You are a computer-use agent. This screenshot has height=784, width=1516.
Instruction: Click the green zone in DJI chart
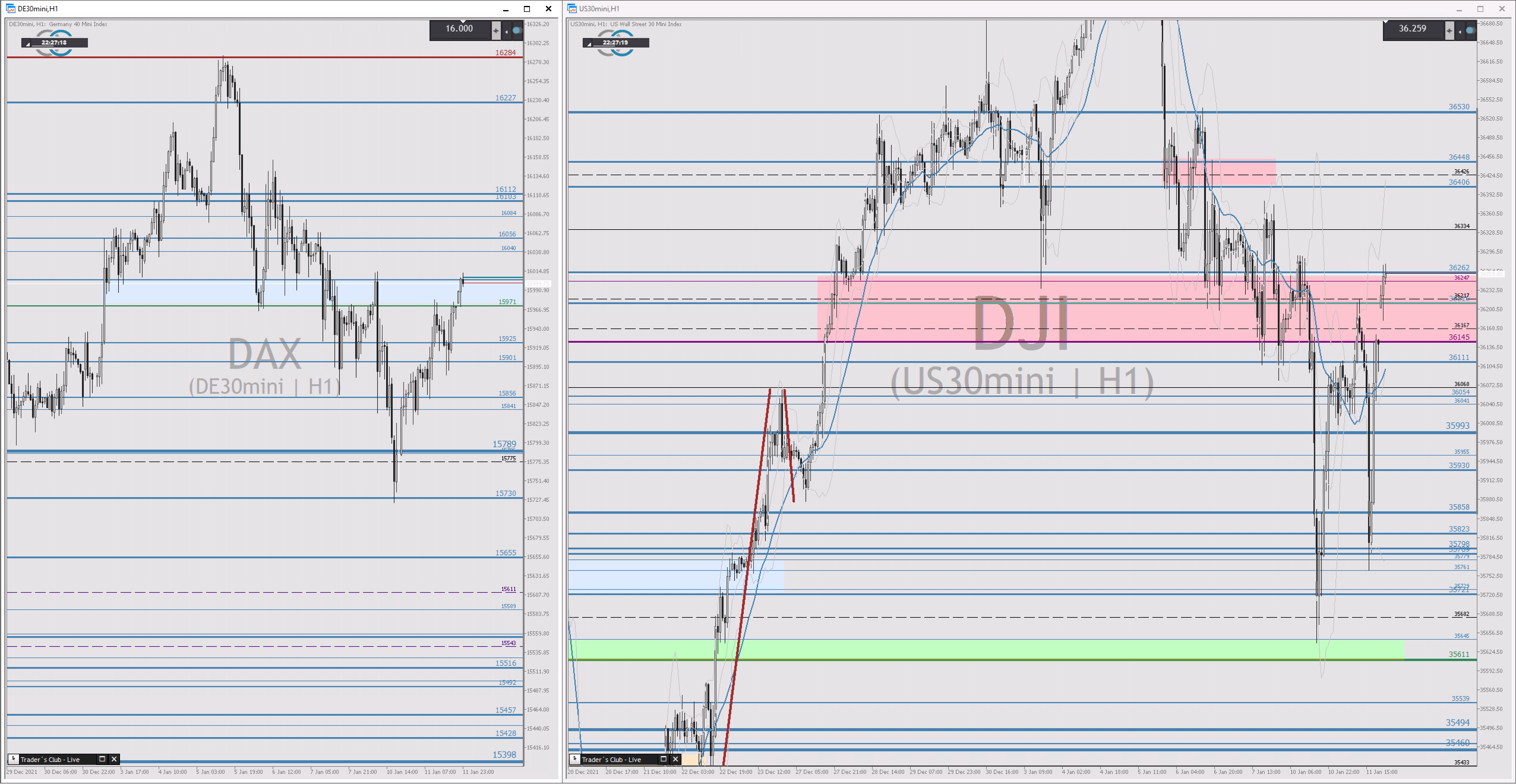click(986, 649)
